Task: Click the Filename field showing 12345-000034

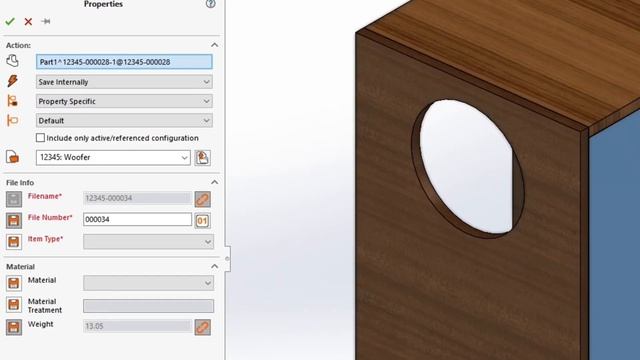Action: [137, 198]
